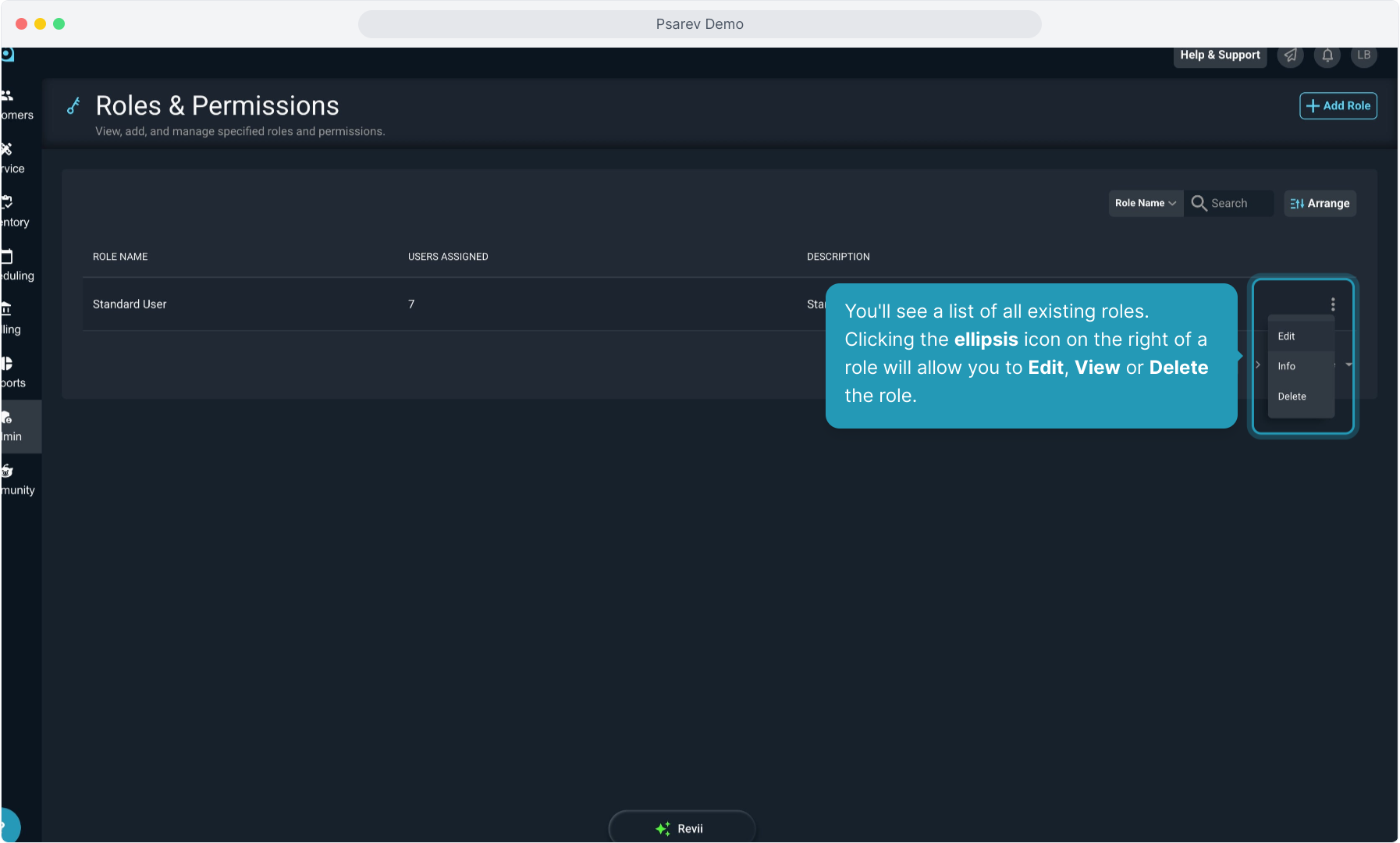Viewport: 1400px width, 843px height.
Task: Click the Add Role button
Action: (x=1338, y=106)
